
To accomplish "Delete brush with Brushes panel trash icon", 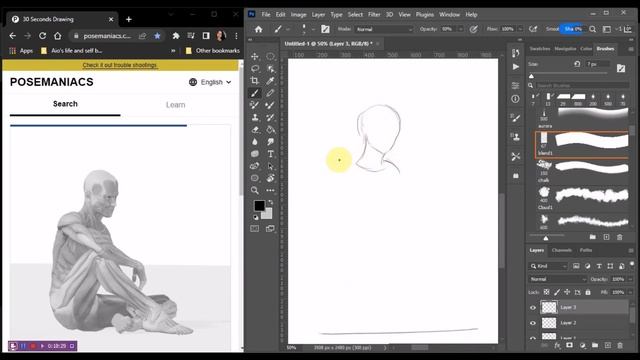I will (x=620, y=237).
